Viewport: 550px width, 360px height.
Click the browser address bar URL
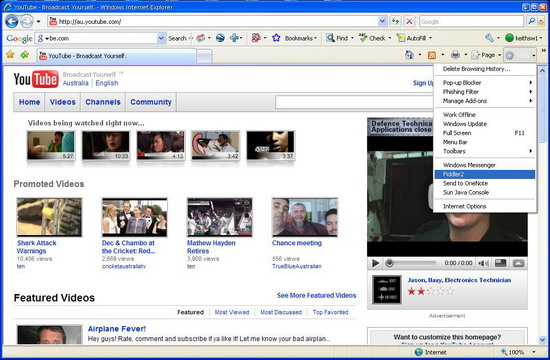90,22
